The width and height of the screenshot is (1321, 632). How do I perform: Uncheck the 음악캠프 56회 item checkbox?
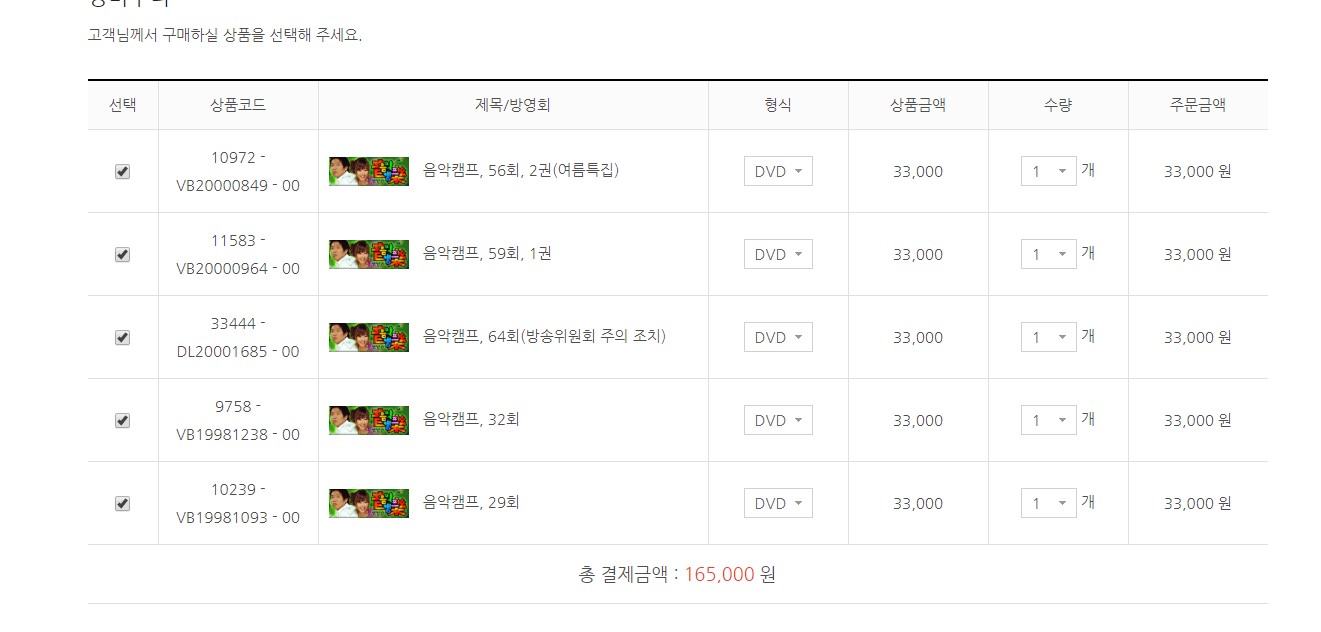122,172
